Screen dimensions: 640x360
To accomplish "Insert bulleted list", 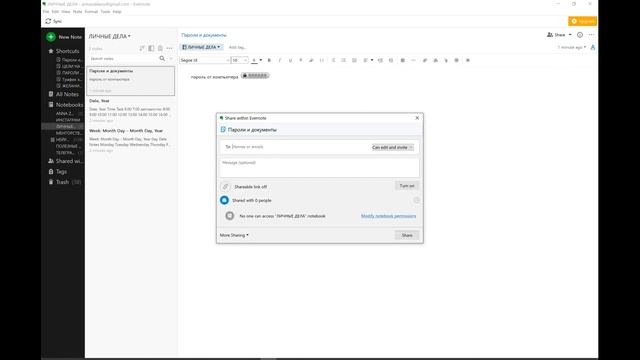I will coord(333,60).
